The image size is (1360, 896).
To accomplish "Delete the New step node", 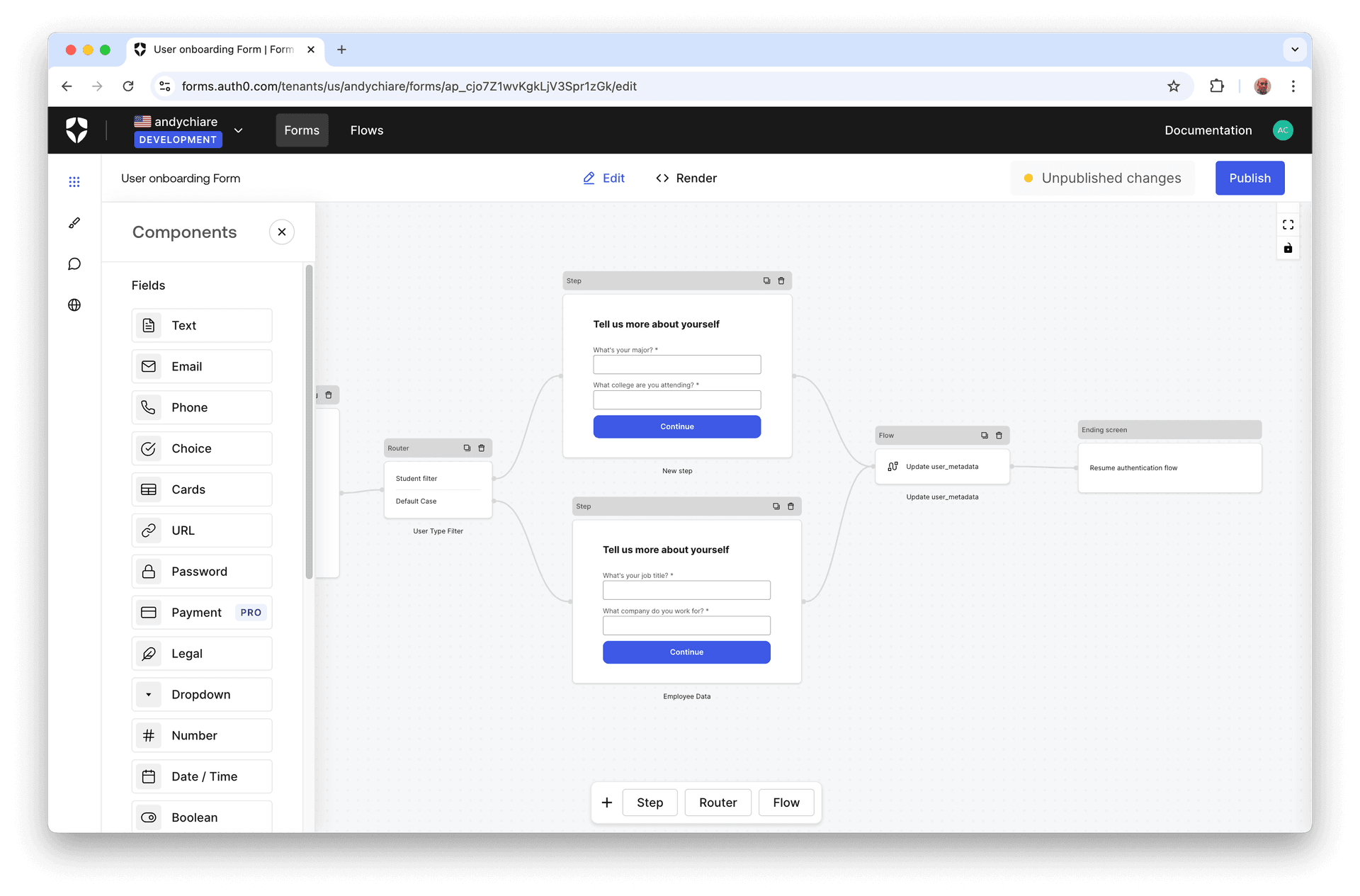I will [781, 281].
